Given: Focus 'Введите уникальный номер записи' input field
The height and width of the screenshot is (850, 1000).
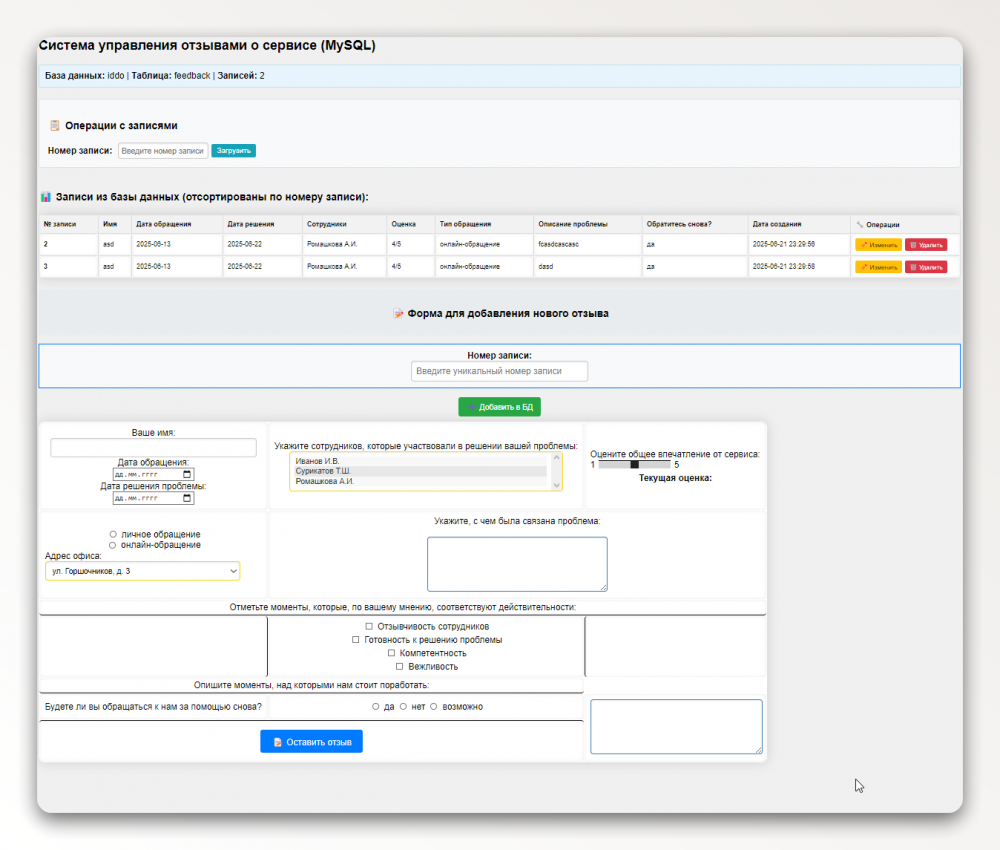Looking at the screenshot, I should coord(499,371).
